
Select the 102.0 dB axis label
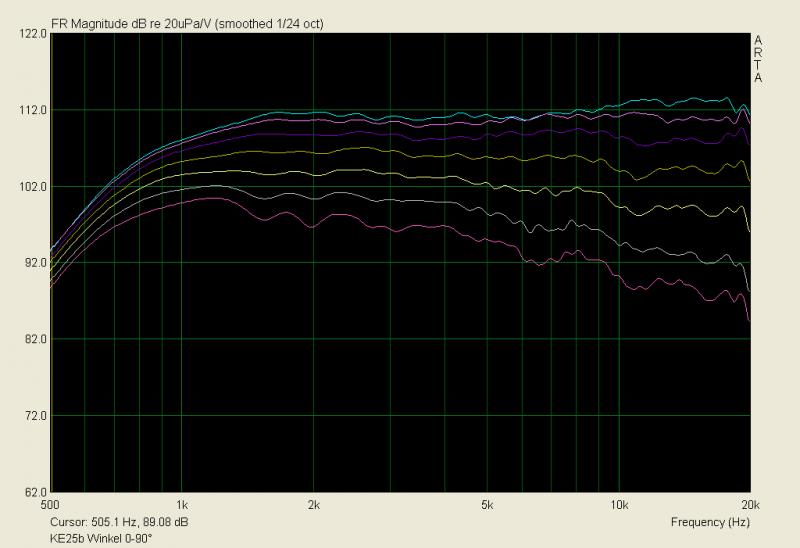(x=33, y=187)
